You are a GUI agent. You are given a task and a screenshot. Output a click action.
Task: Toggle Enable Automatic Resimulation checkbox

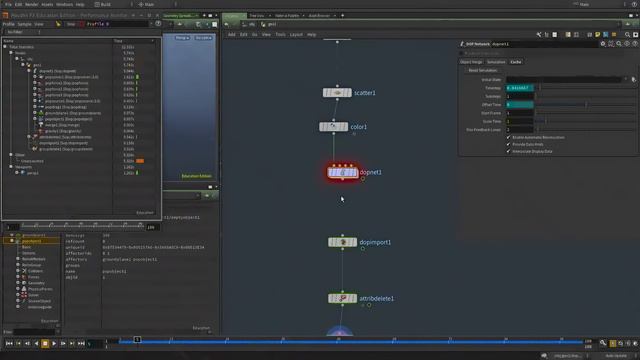click(x=509, y=138)
